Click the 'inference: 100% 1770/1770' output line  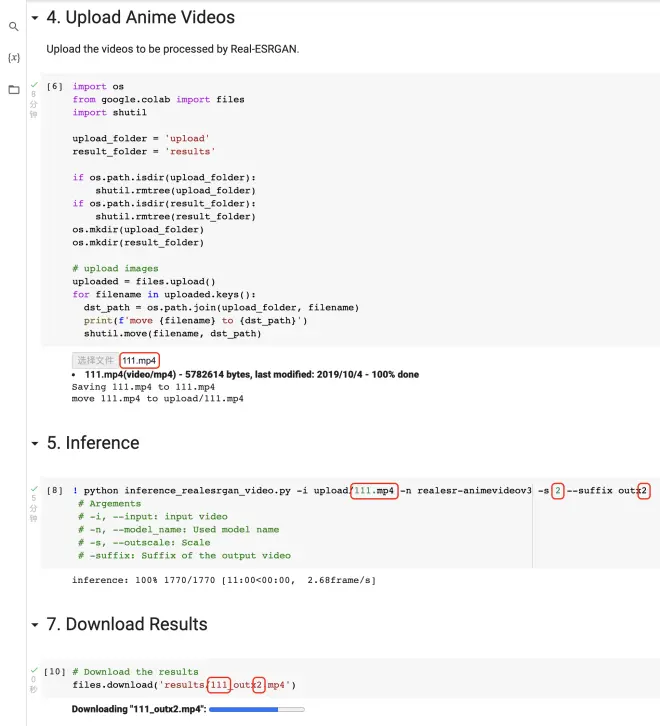[224, 580]
